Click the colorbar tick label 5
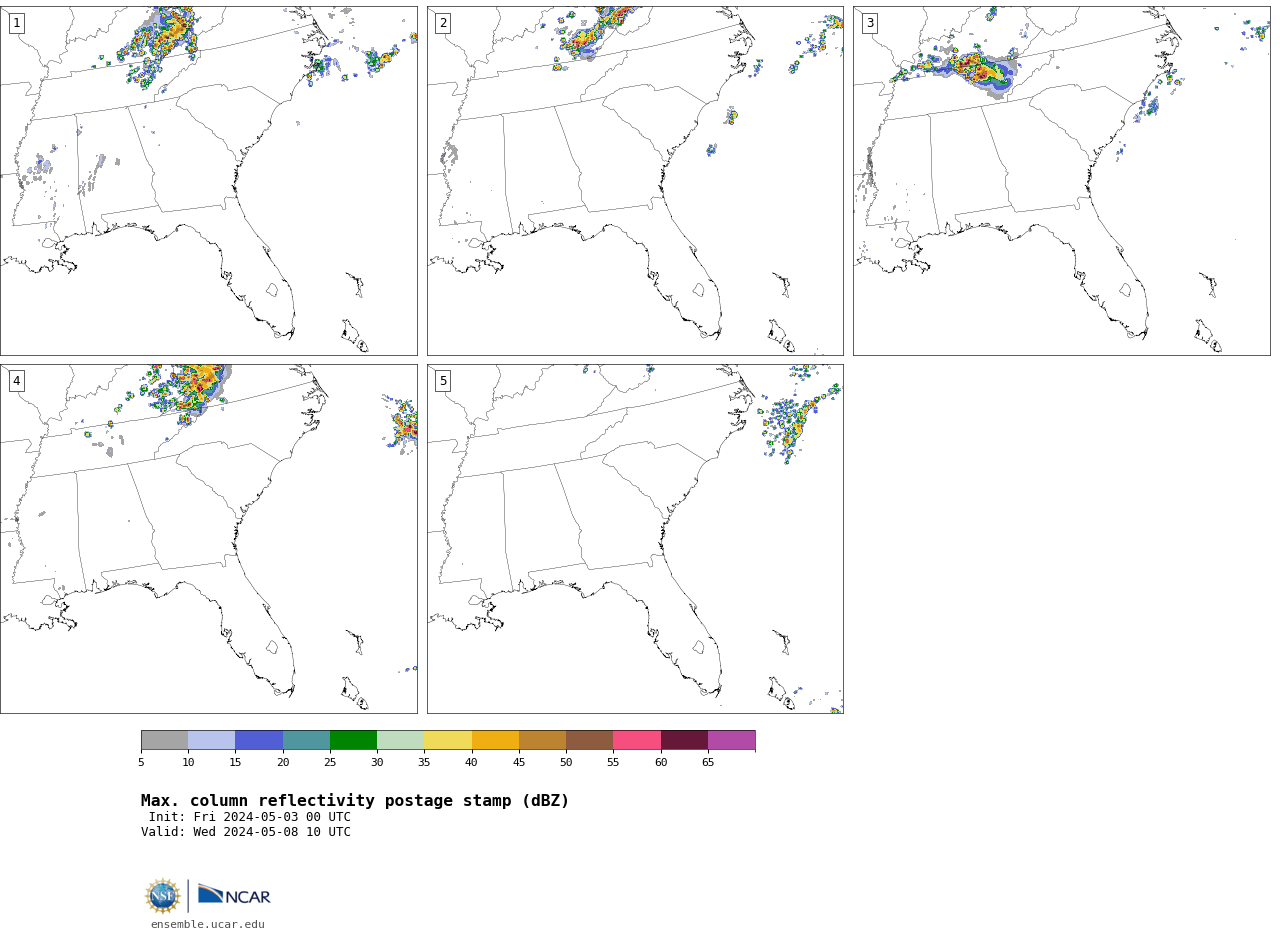Viewport: 1280px width, 936px height. pyautogui.click(x=141, y=763)
